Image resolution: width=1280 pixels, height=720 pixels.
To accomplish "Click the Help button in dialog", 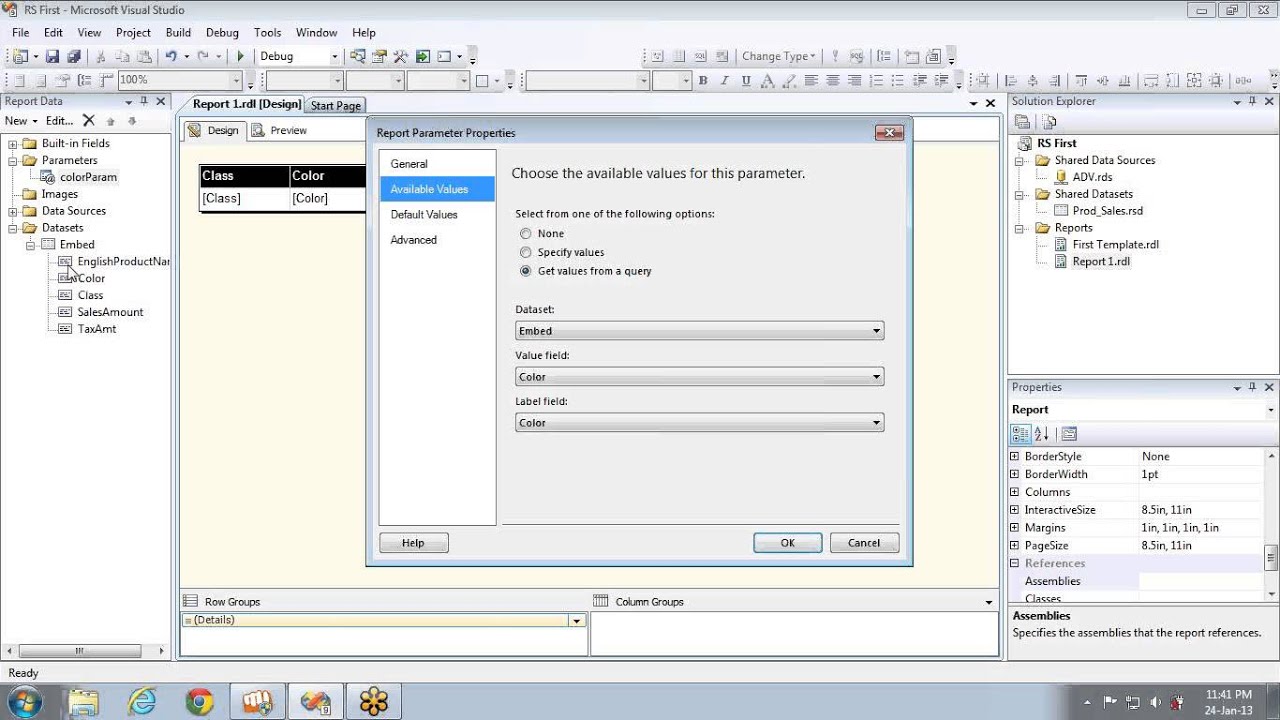I will (413, 543).
